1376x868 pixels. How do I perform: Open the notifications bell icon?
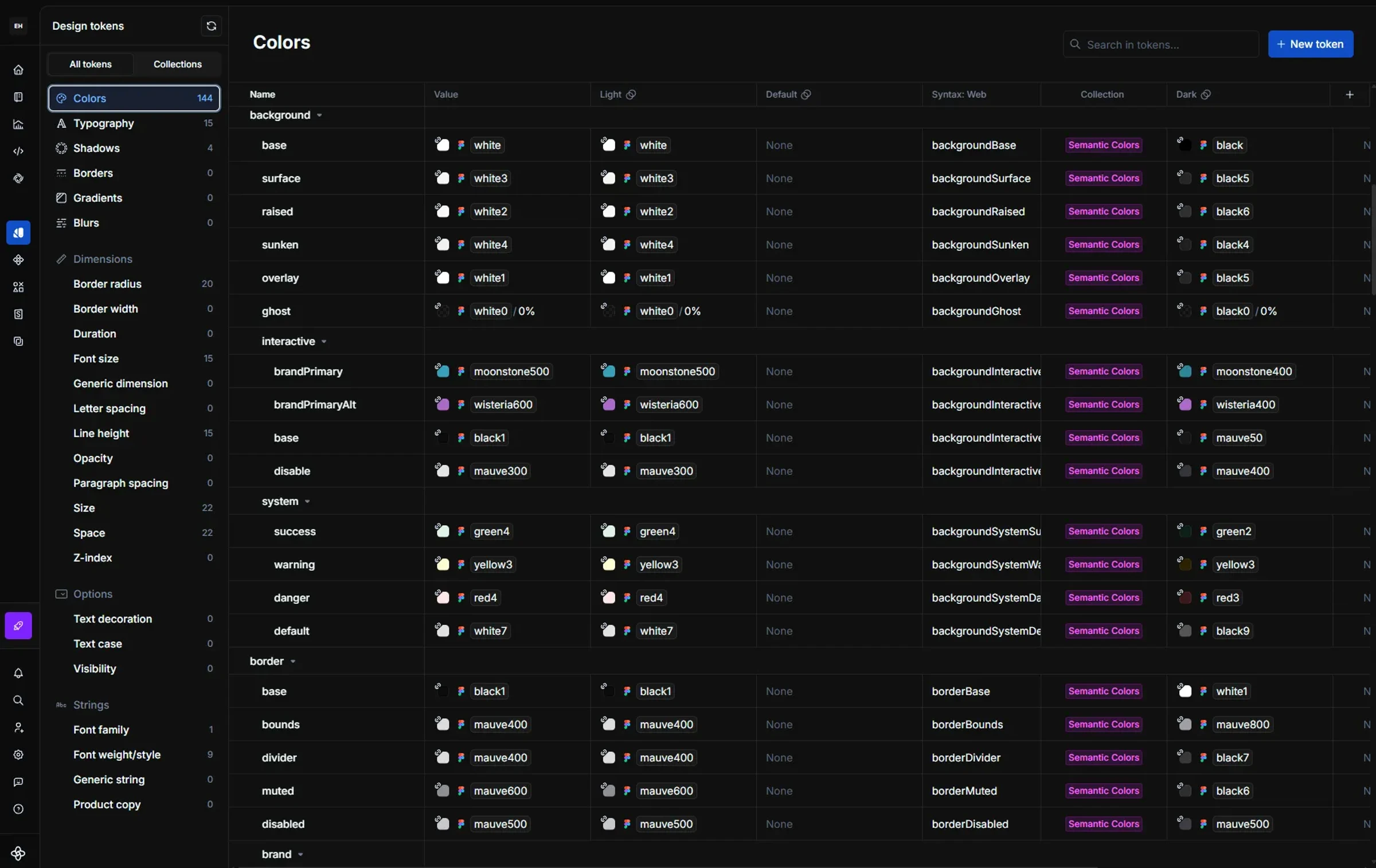point(18,674)
